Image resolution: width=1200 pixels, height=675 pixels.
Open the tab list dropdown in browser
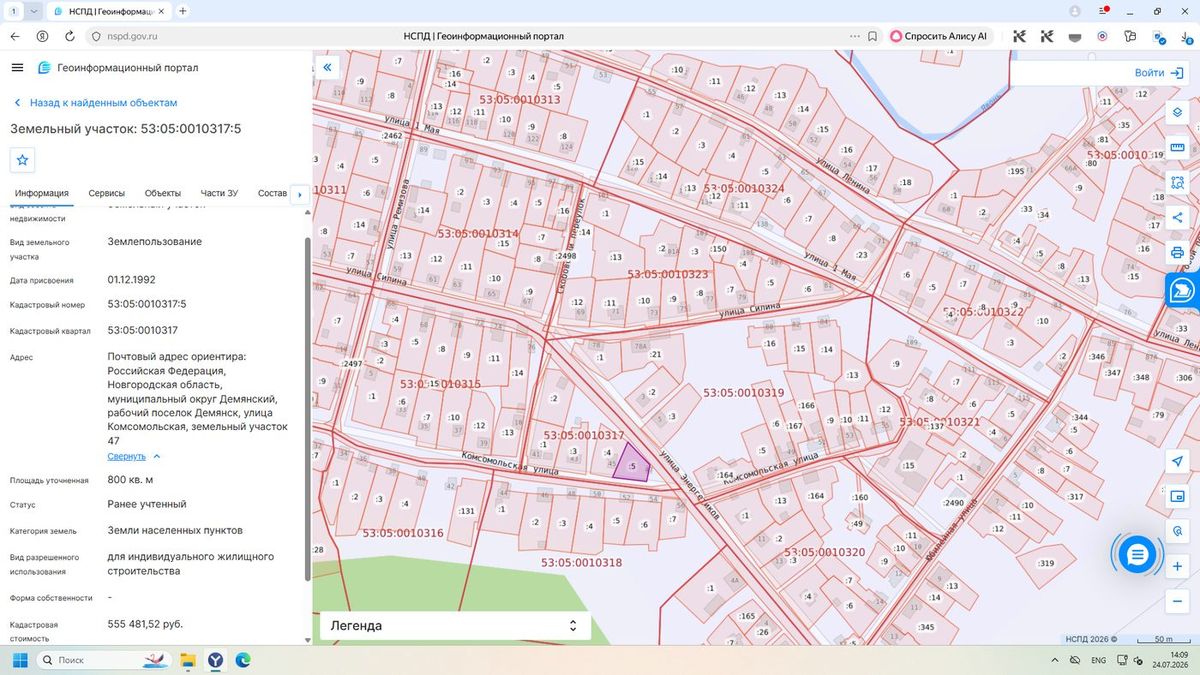[x=34, y=11]
